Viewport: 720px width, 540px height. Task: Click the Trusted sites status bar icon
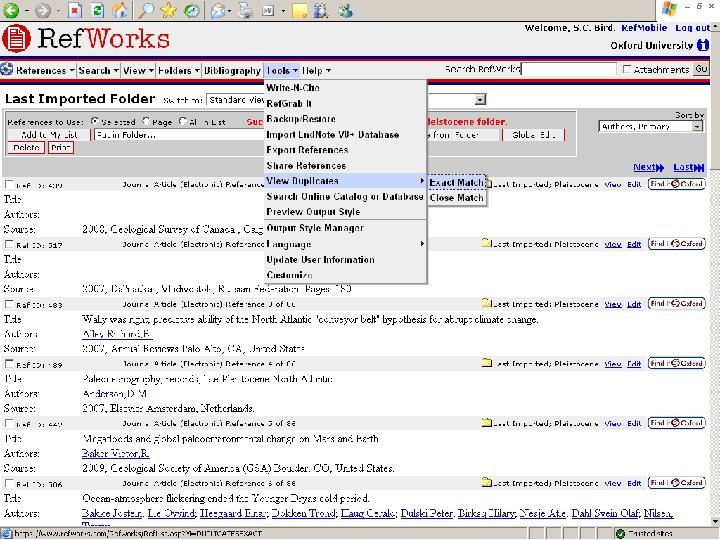click(620, 534)
